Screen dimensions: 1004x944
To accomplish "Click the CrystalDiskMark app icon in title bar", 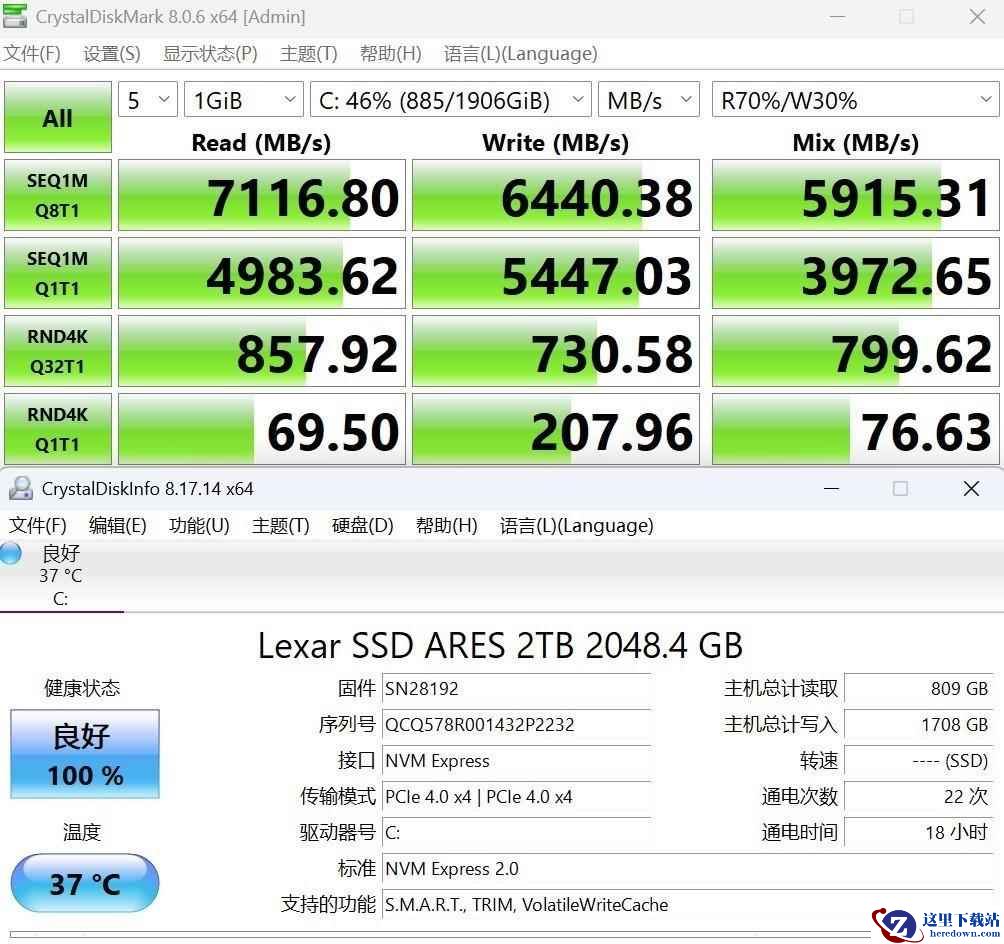I will (x=14, y=15).
